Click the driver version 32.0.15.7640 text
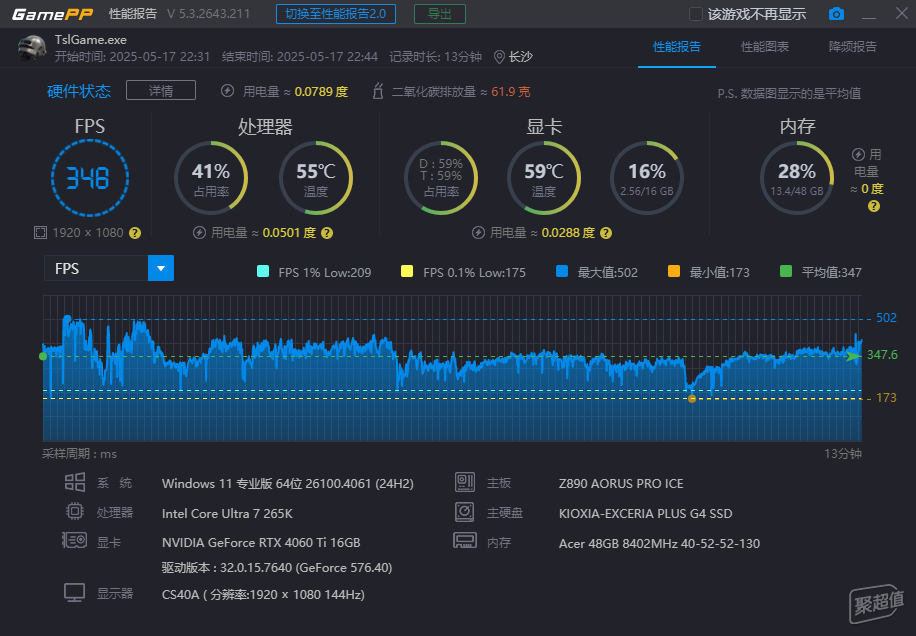This screenshot has height=636, width=916. [x=277, y=568]
